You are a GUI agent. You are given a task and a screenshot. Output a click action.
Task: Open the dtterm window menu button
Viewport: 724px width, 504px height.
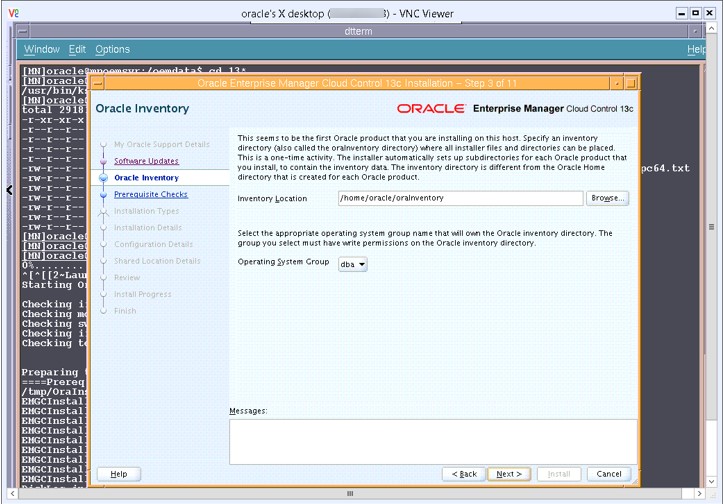(23, 31)
